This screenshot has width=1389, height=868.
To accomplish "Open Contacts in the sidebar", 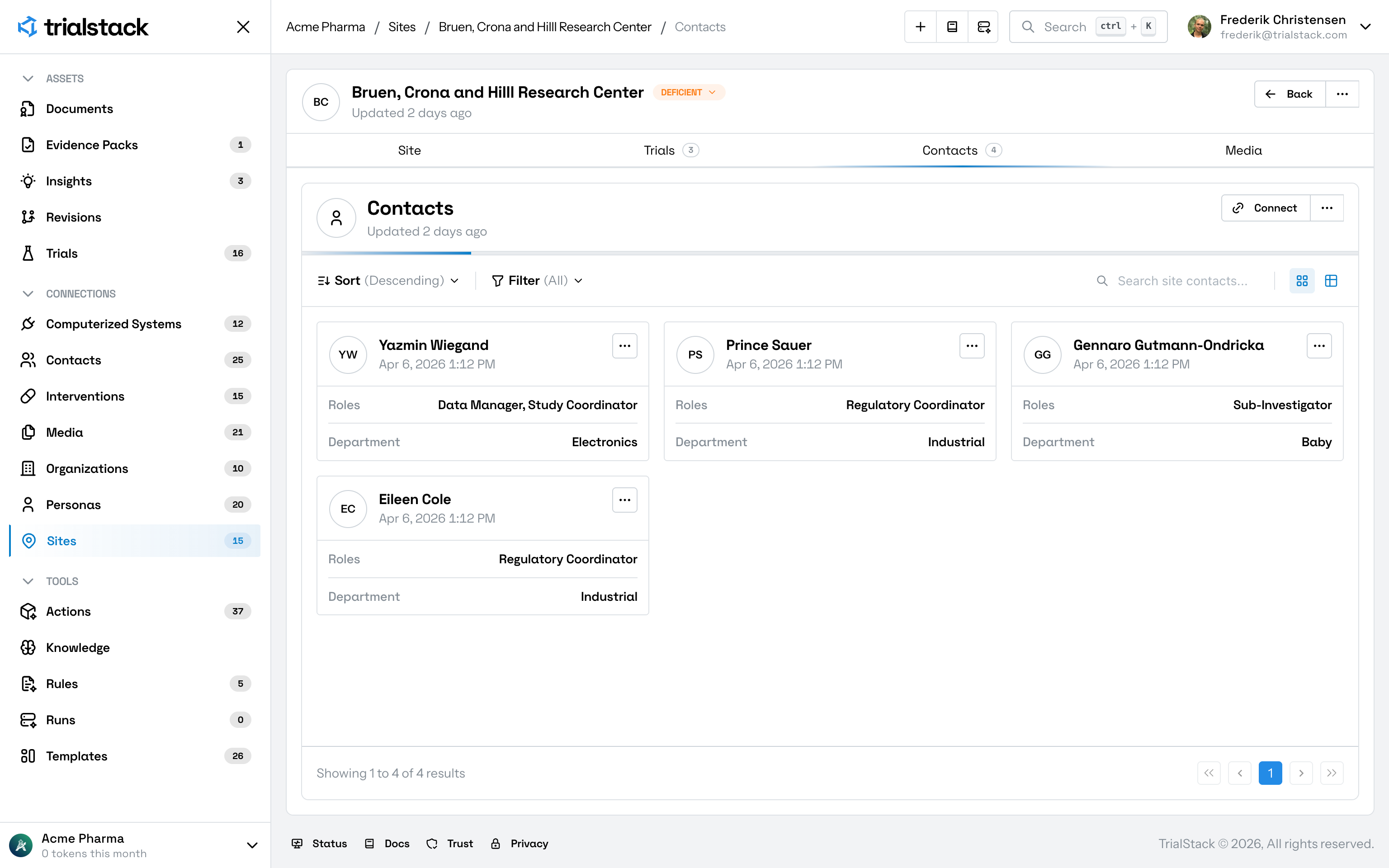I will coord(135,360).
